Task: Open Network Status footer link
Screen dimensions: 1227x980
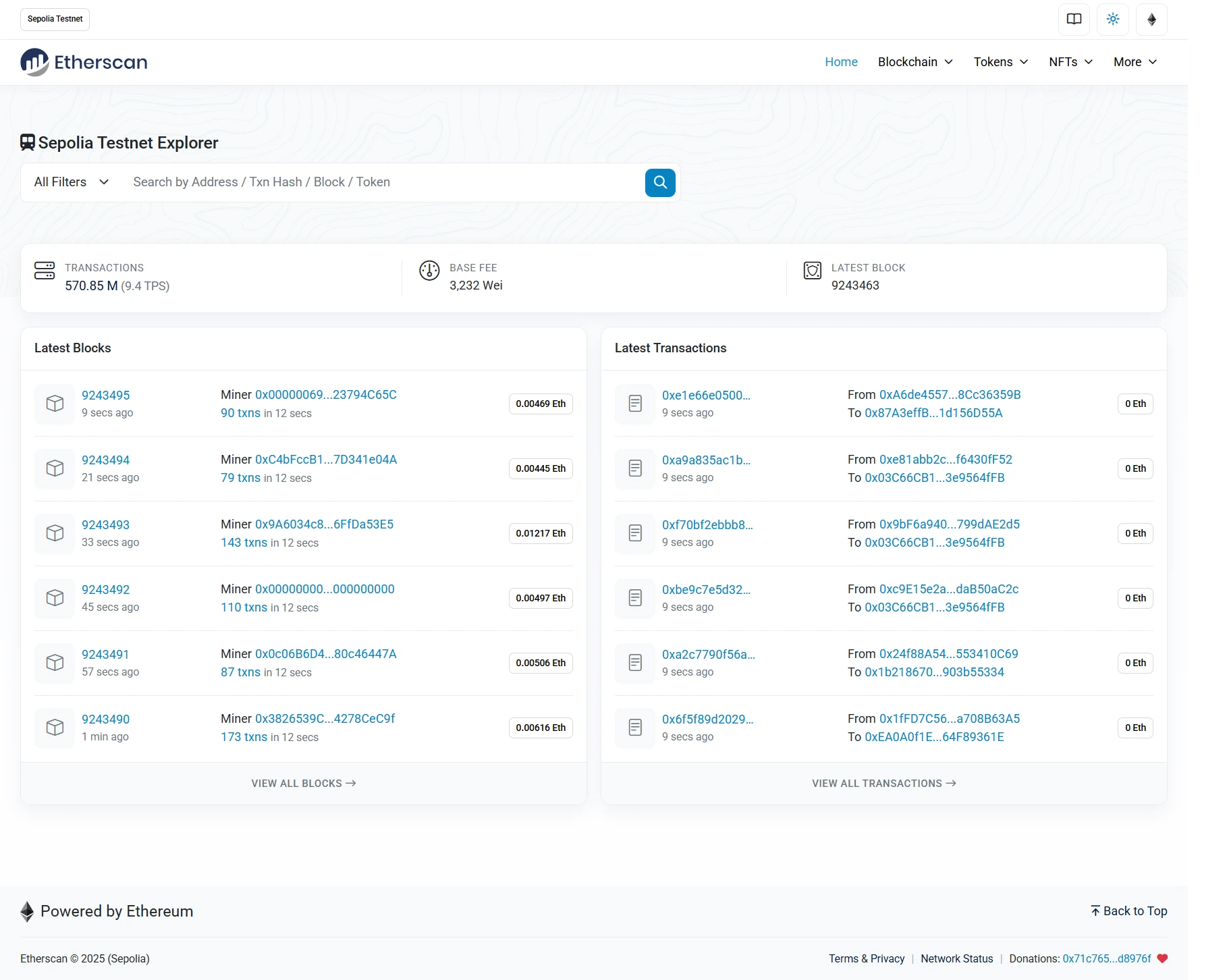Action: (x=957, y=959)
